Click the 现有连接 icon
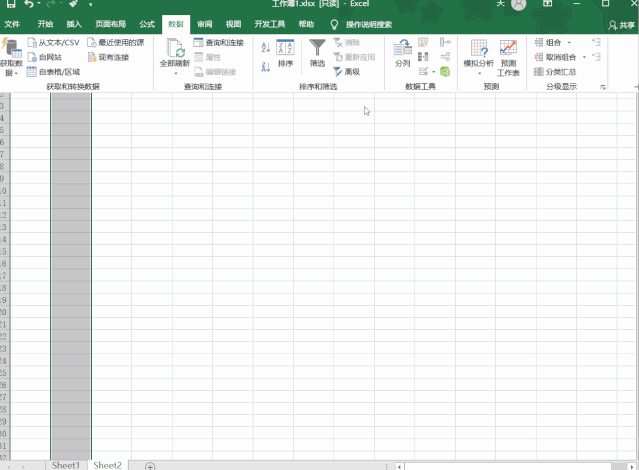This screenshot has width=639, height=470. (x=92, y=57)
